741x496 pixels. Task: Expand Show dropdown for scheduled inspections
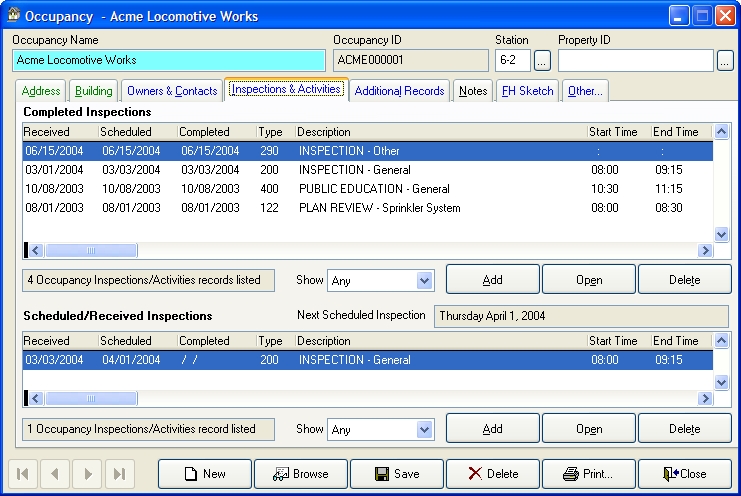coord(424,430)
